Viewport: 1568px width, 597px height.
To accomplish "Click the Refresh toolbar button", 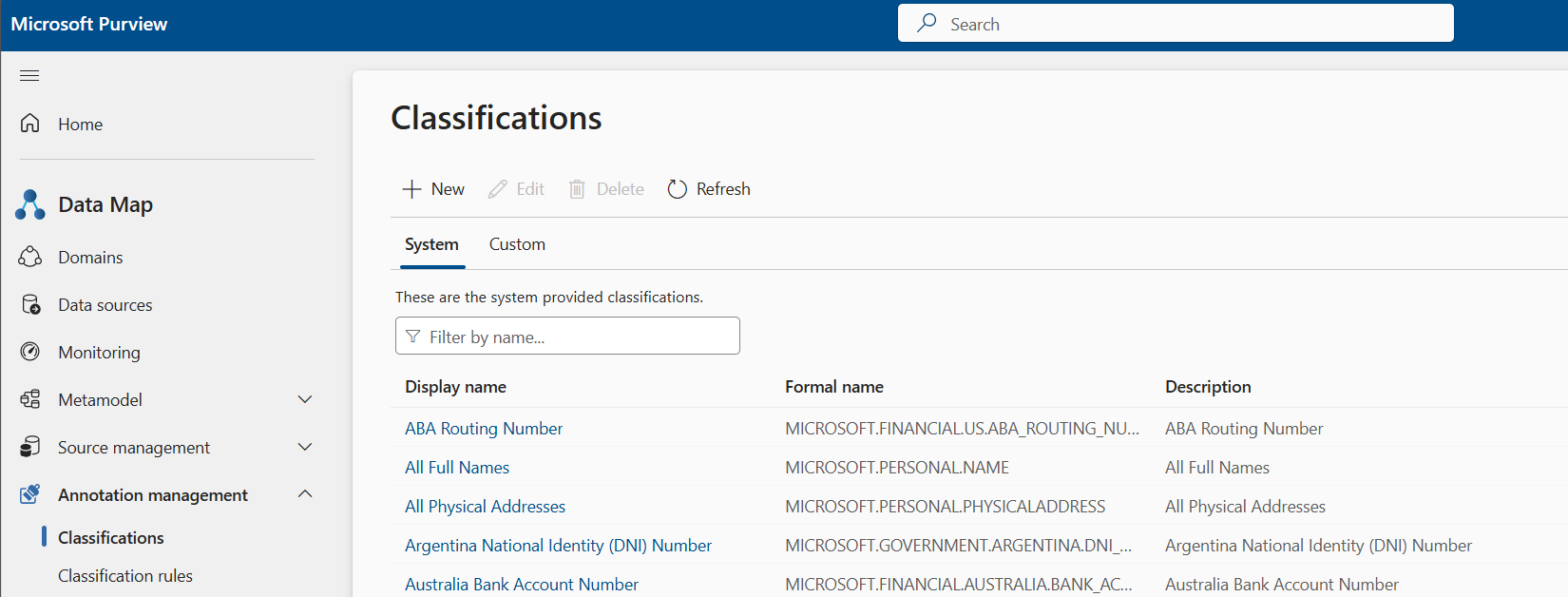I will [709, 189].
